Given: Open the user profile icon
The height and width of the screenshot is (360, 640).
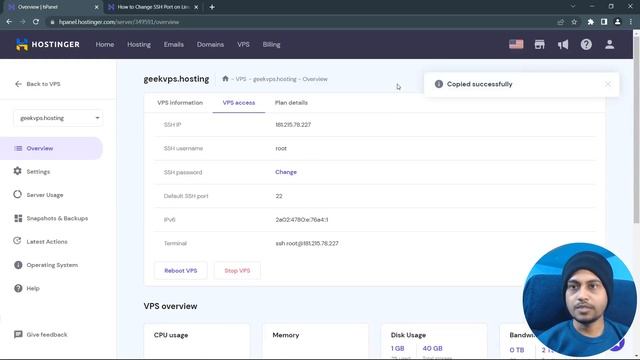Looking at the screenshot, I should (x=609, y=44).
